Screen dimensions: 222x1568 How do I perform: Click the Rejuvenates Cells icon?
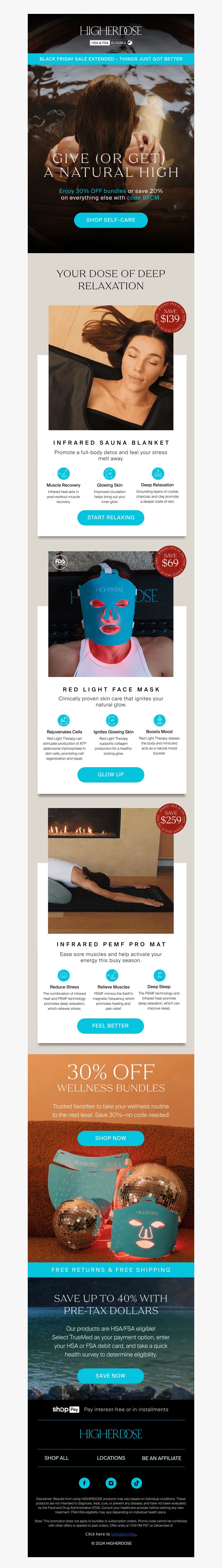pyautogui.click(x=63, y=720)
